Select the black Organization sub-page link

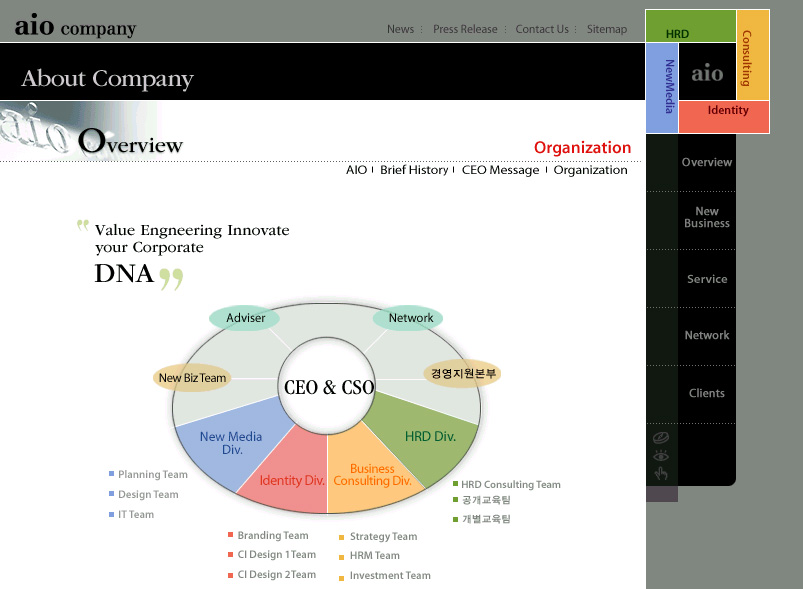[x=590, y=170]
